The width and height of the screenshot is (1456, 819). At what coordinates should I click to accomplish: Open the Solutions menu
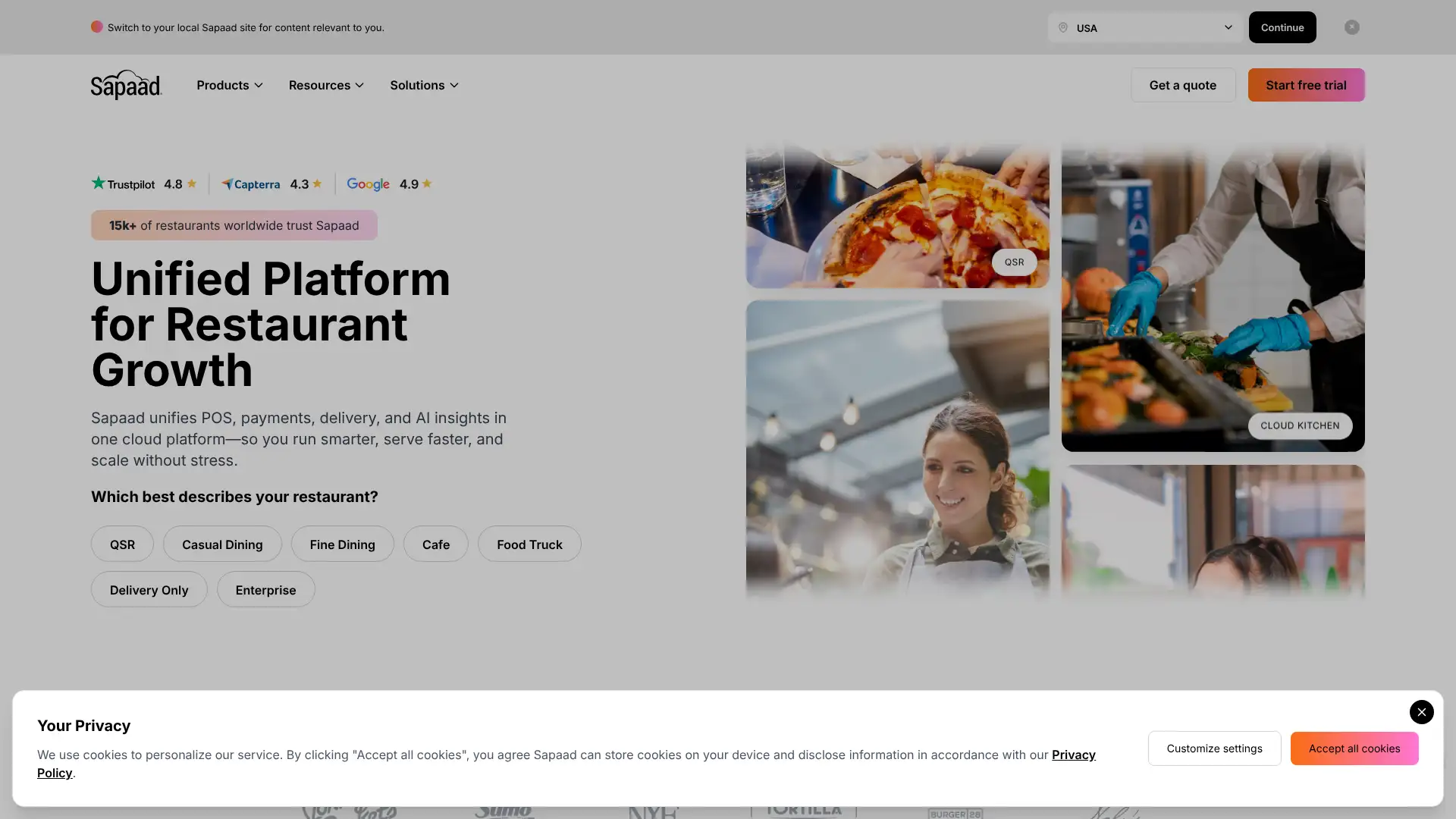(x=425, y=85)
